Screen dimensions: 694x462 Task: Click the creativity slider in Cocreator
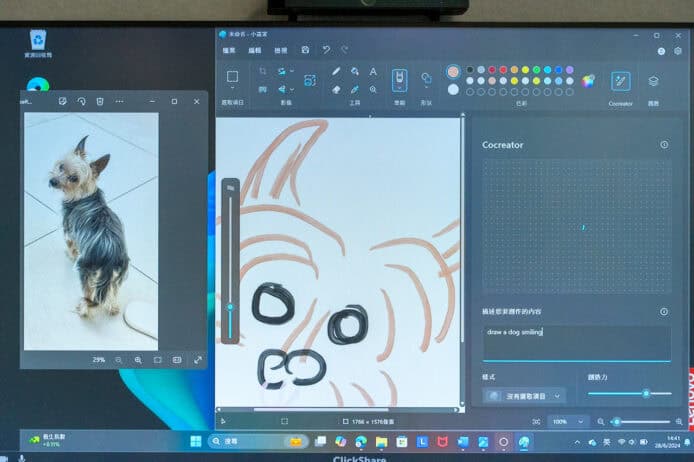tap(628, 394)
